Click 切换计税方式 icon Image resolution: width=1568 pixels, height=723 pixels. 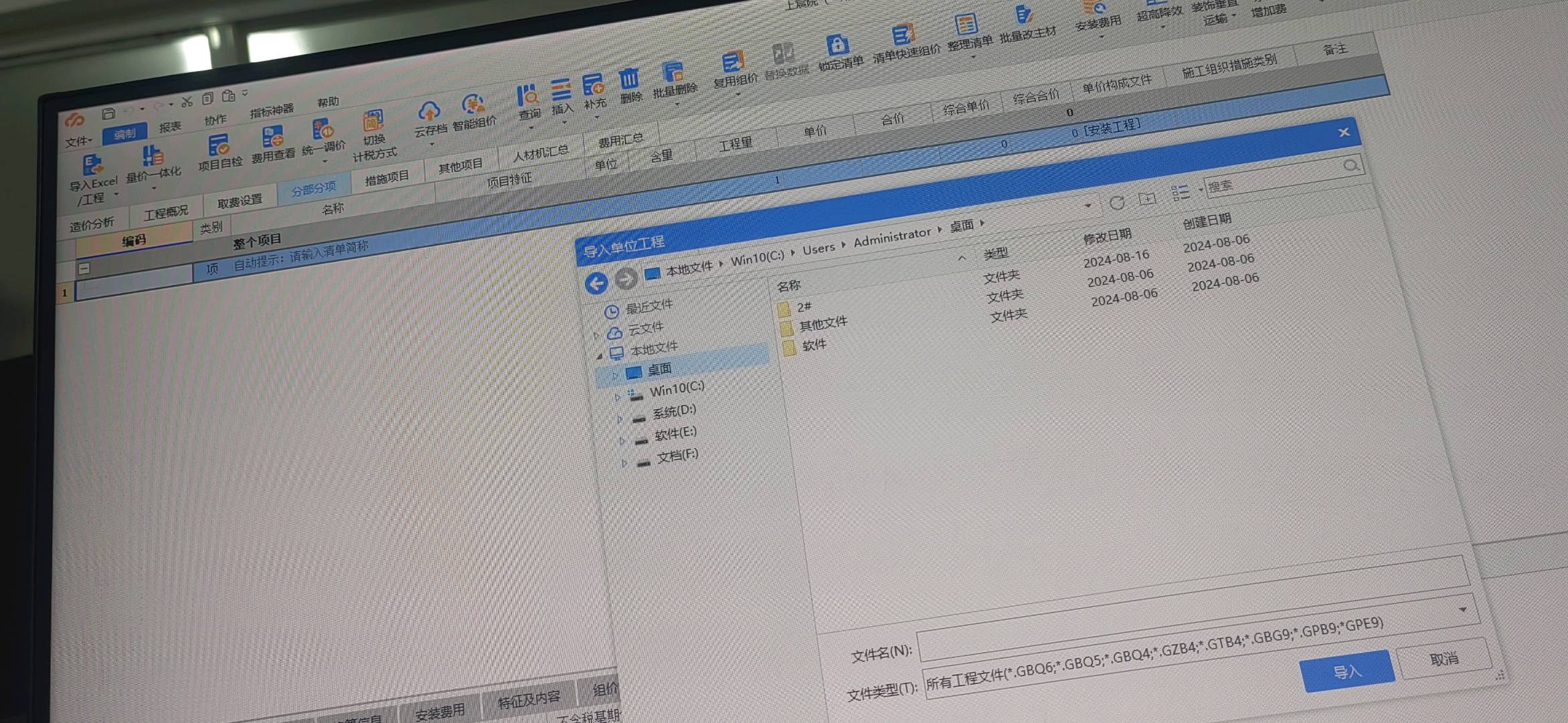pyautogui.click(x=373, y=121)
